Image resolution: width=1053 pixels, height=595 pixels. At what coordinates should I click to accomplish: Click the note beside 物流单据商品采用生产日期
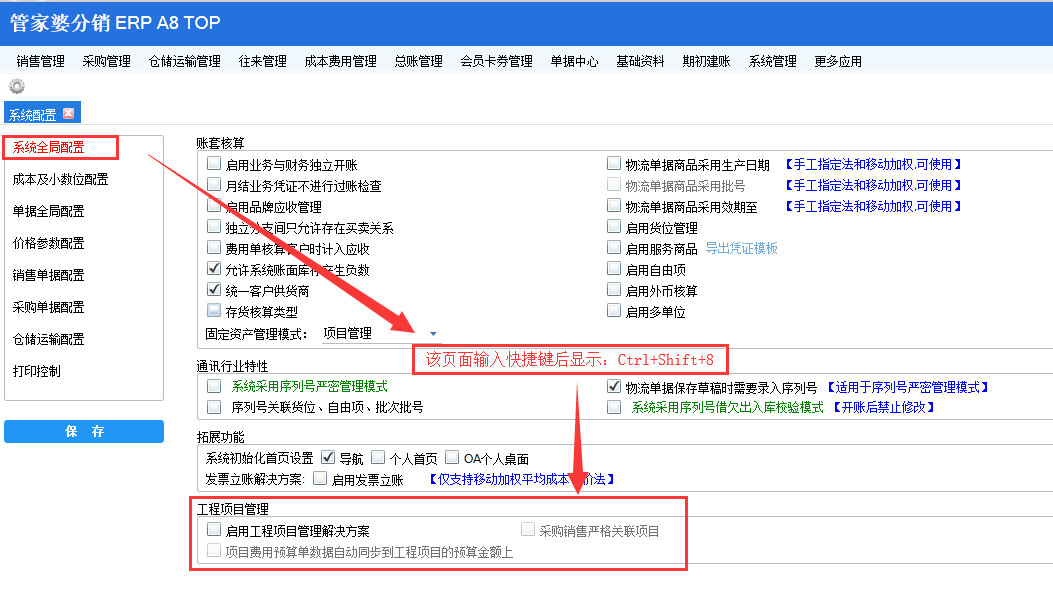(x=873, y=165)
